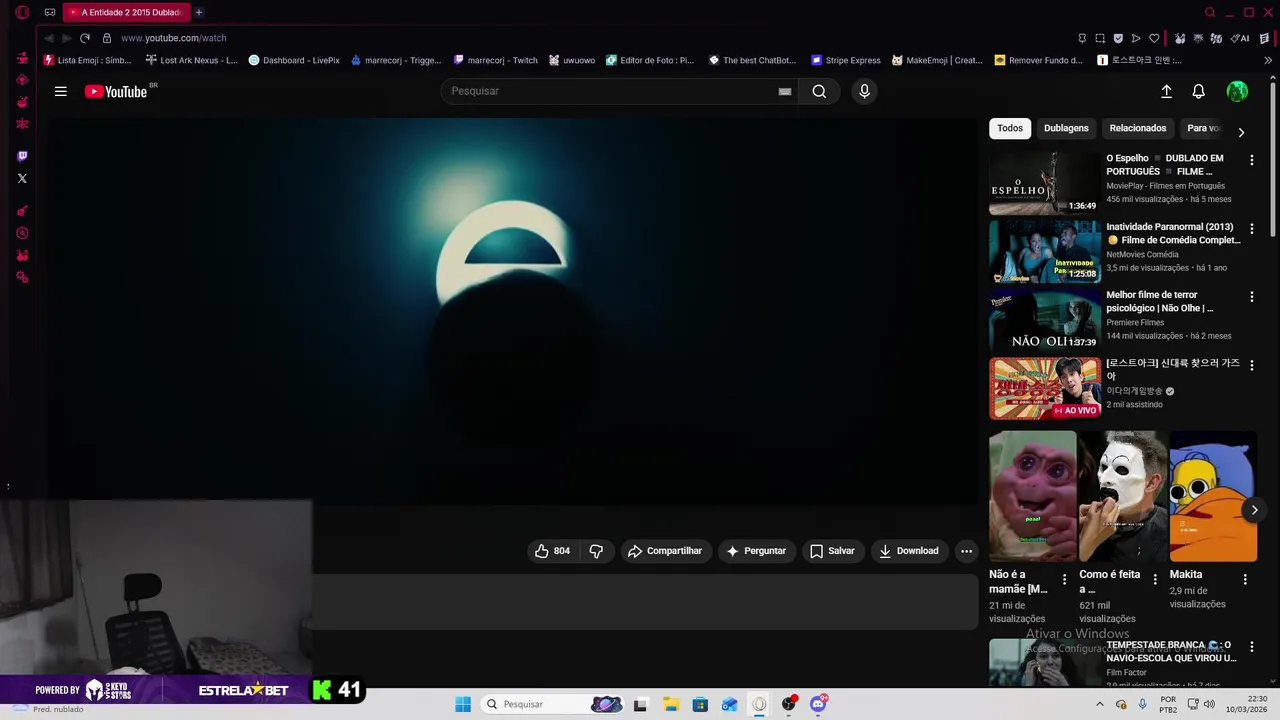1280x720 pixels.
Task: Open the Opera GX menu logo
Action: (22, 13)
